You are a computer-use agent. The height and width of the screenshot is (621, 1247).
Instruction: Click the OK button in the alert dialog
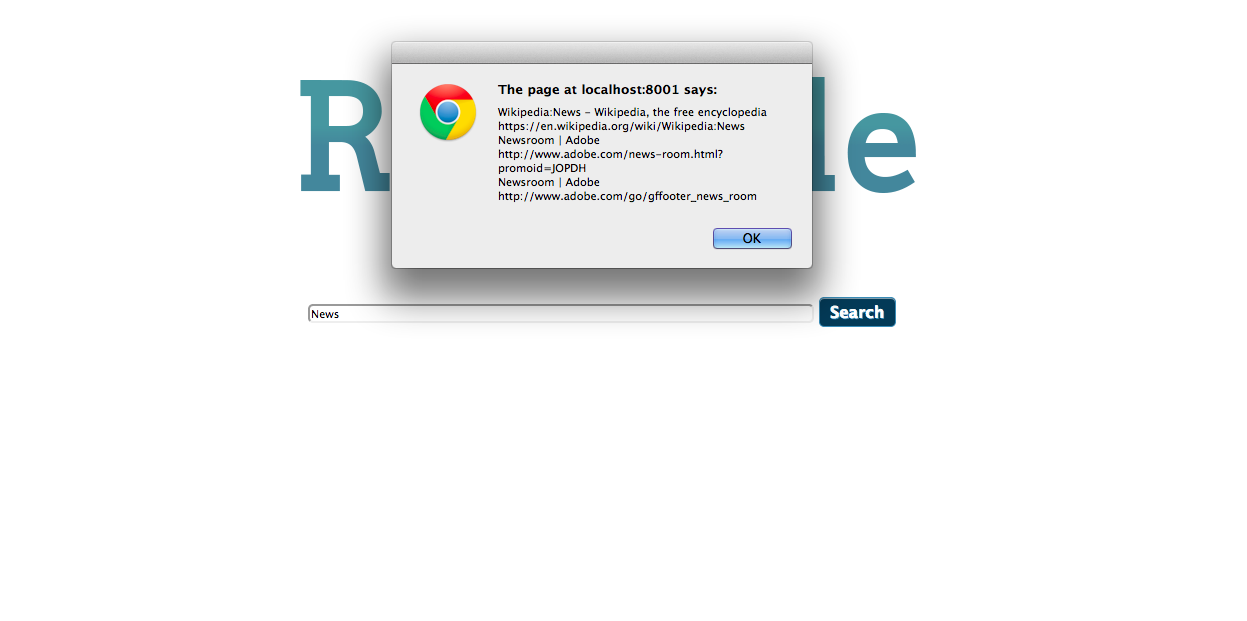tap(752, 238)
